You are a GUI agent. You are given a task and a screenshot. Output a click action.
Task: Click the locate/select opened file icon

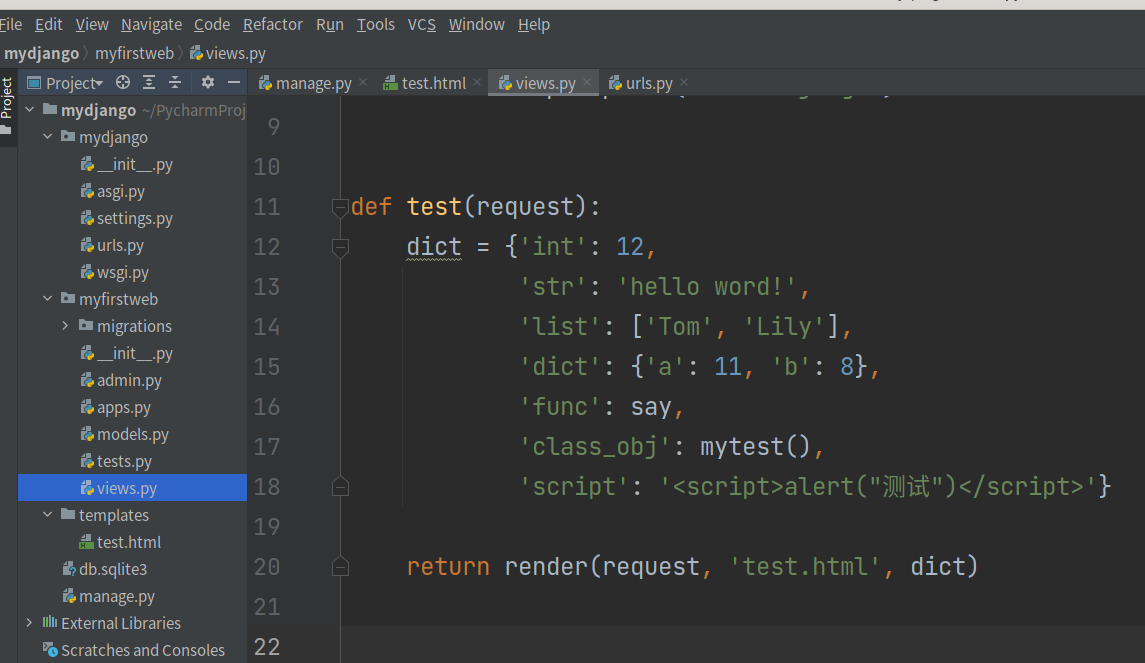coord(123,83)
